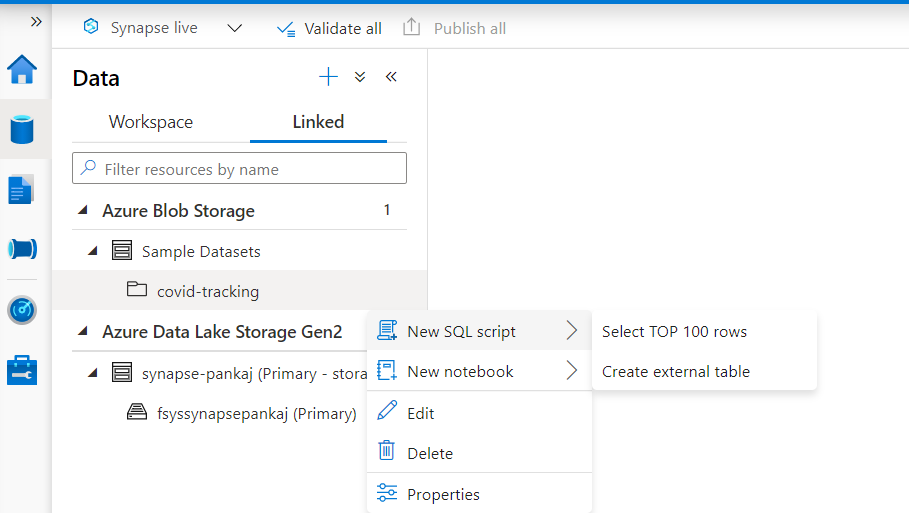This screenshot has height=513, width=909.
Task: Click the Azure Blob Storage count 1
Action: (387, 210)
